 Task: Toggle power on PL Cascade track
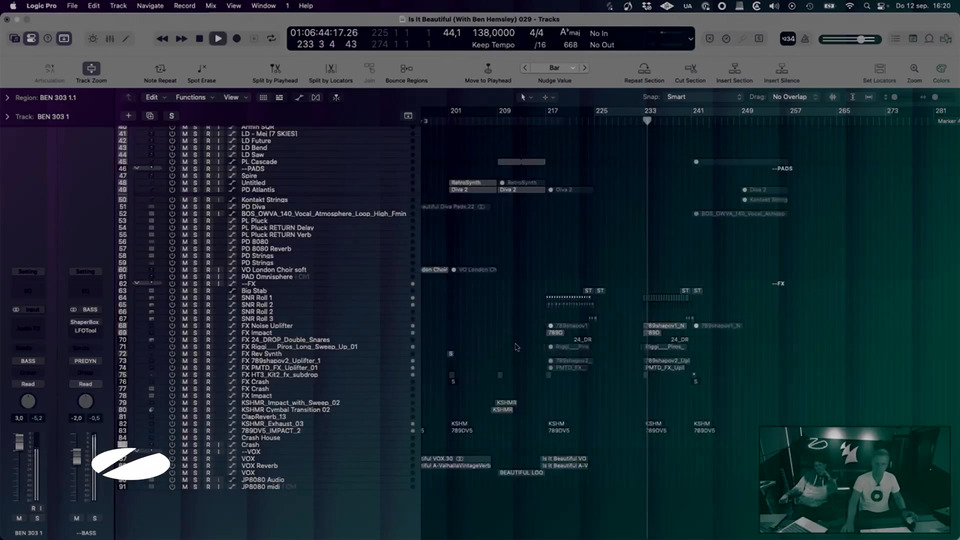coord(172,162)
